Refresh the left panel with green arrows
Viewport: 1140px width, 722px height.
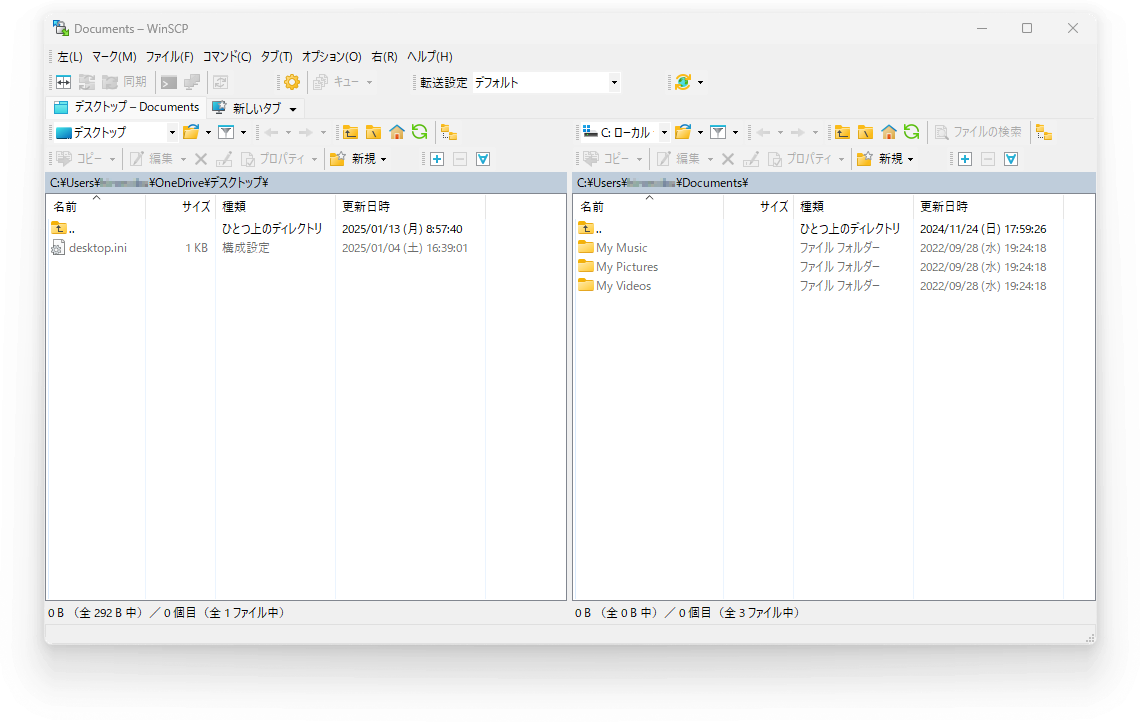point(420,132)
